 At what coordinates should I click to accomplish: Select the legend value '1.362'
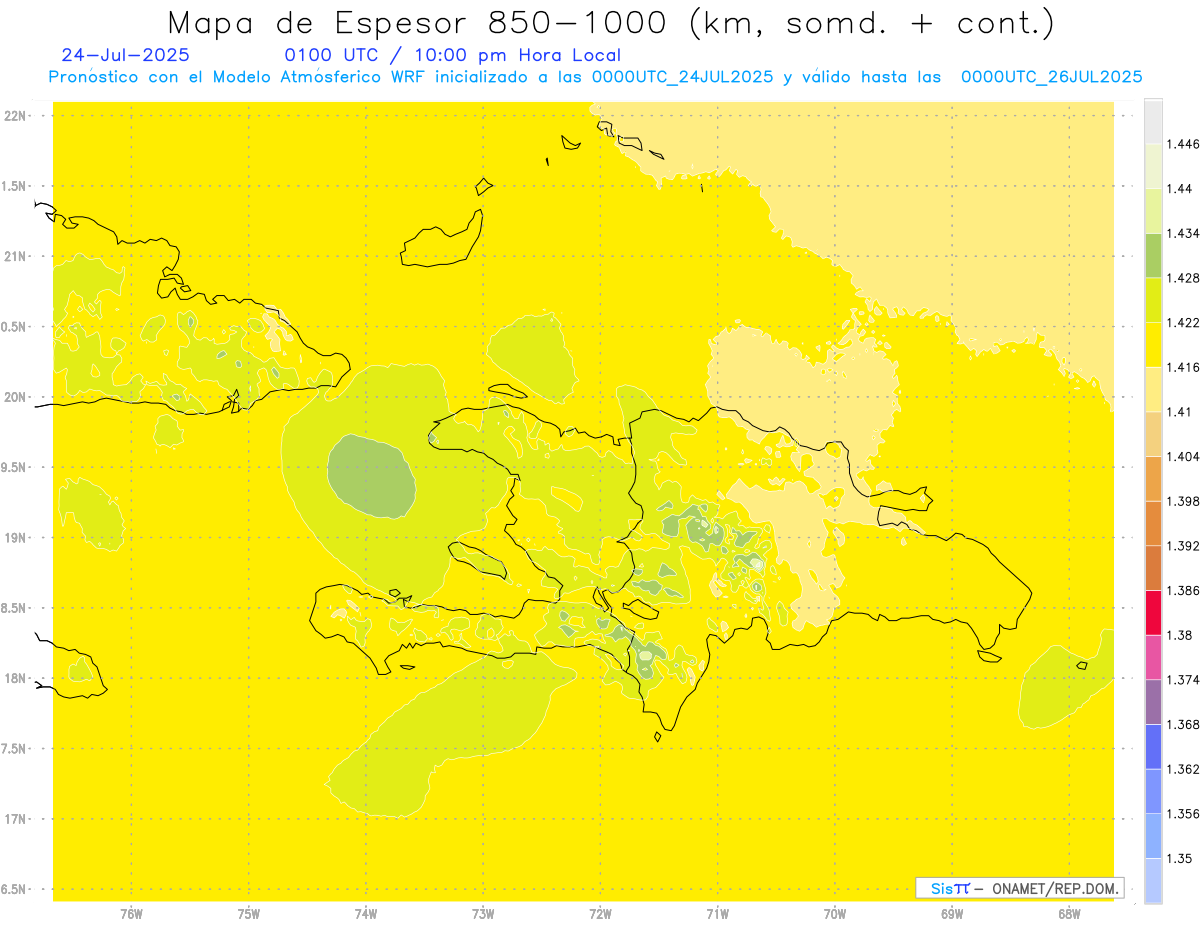point(1183,769)
